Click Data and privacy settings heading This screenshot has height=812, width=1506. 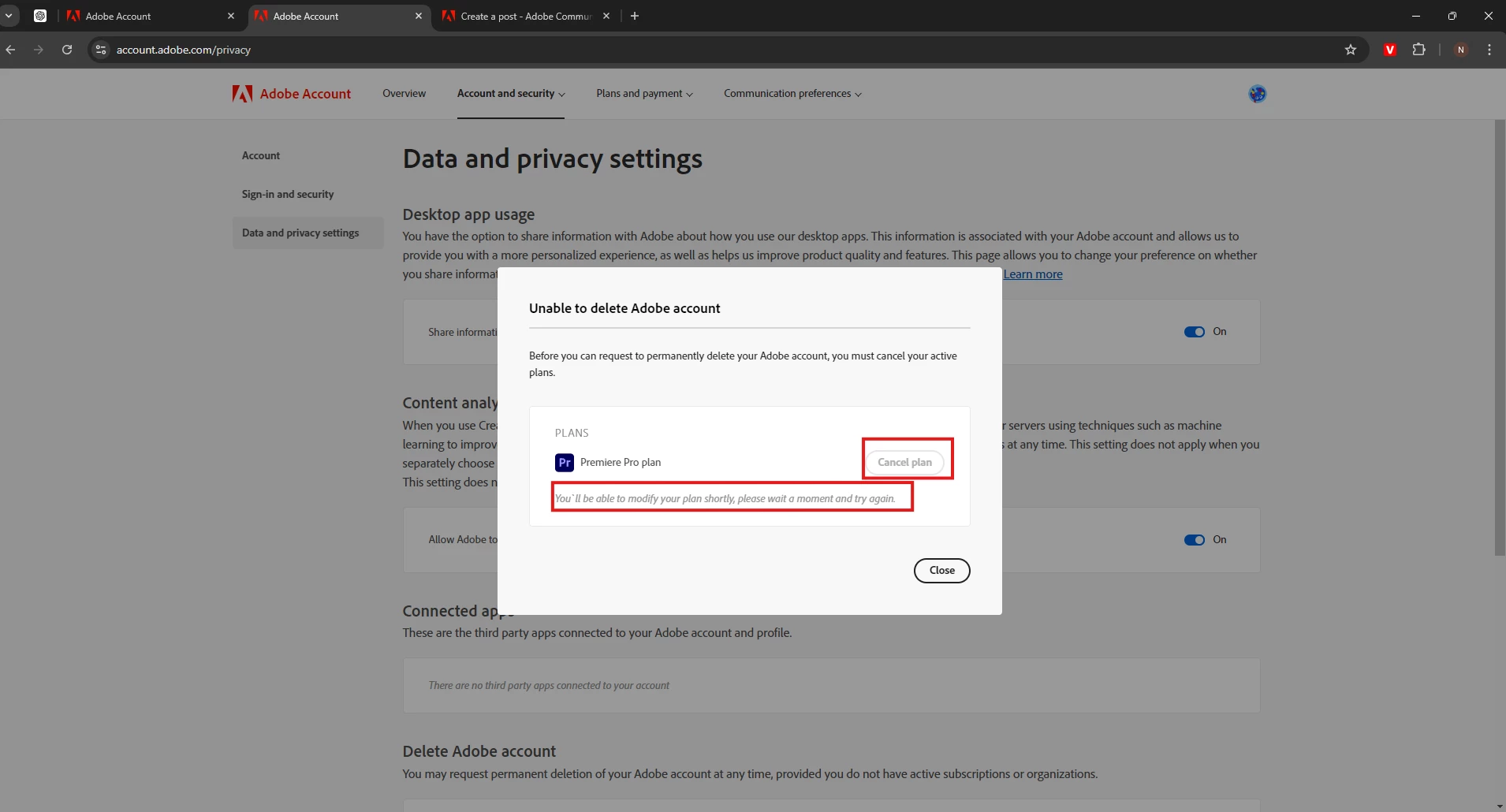click(553, 159)
